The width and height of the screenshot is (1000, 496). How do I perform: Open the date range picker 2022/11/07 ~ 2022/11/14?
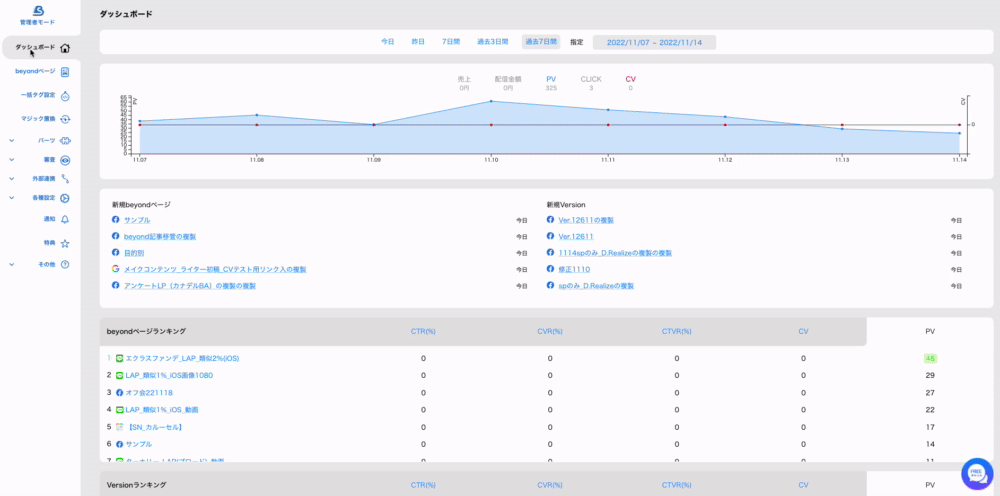(x=654, y=42)
